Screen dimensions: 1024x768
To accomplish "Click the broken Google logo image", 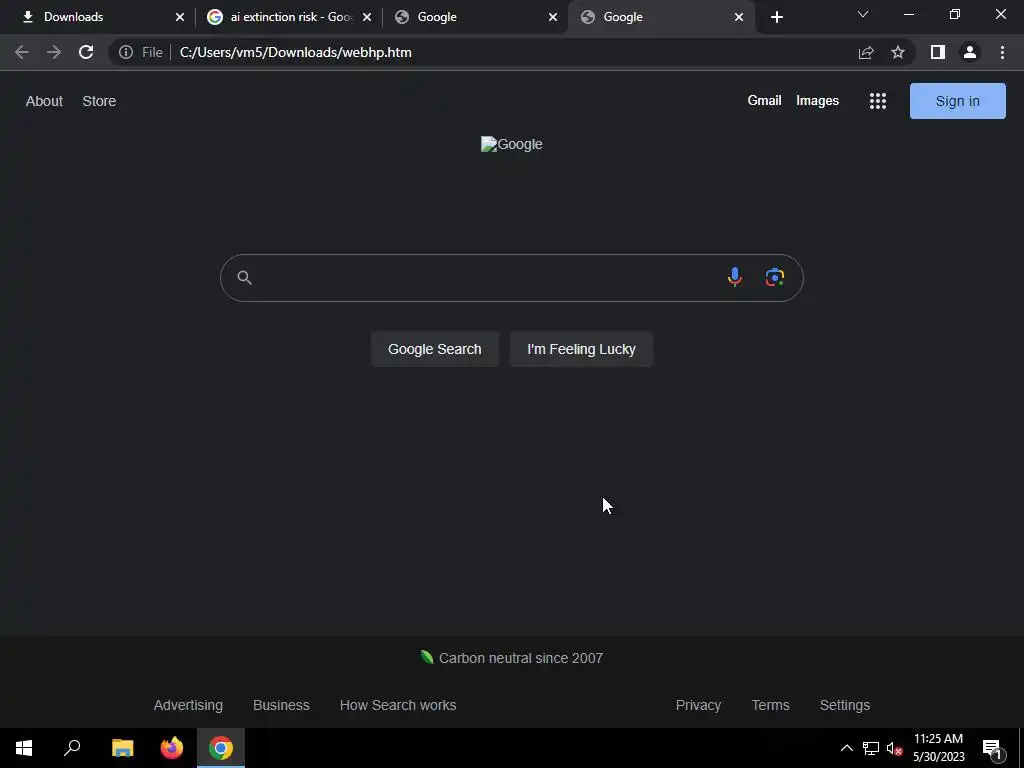I will tap(511, 144).
